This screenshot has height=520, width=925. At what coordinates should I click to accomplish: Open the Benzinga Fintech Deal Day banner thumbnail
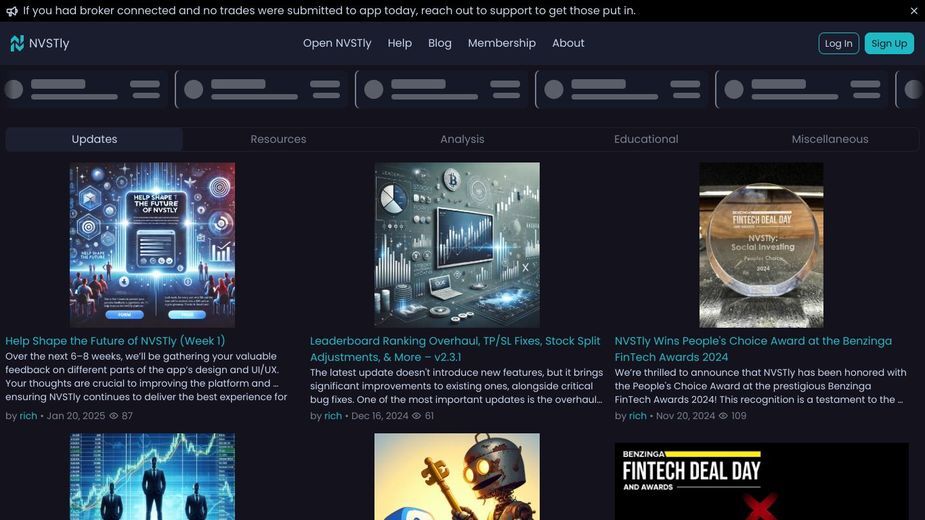[x=761, y=481]
